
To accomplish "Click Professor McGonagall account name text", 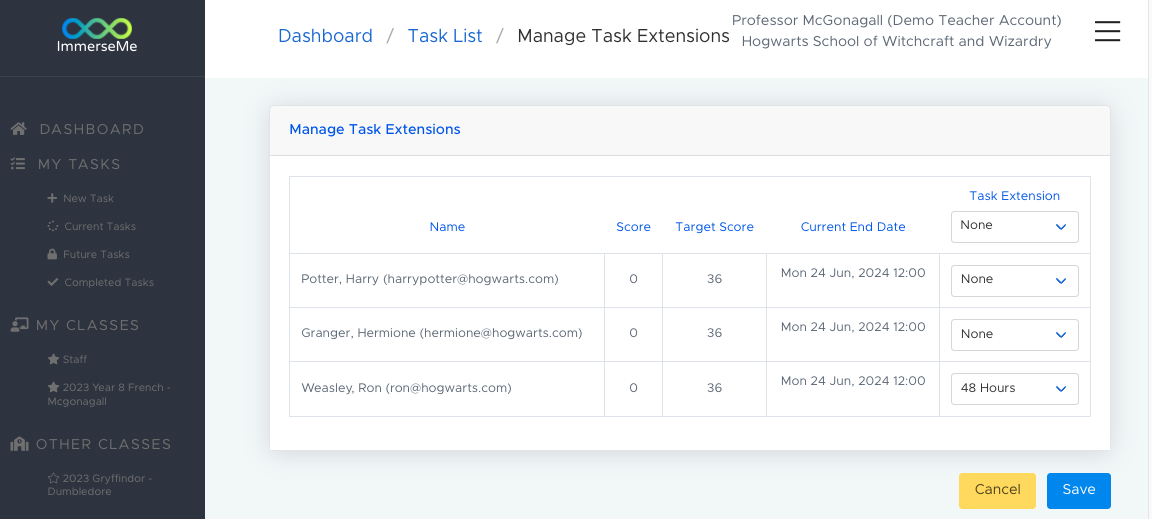I will 896,20.
